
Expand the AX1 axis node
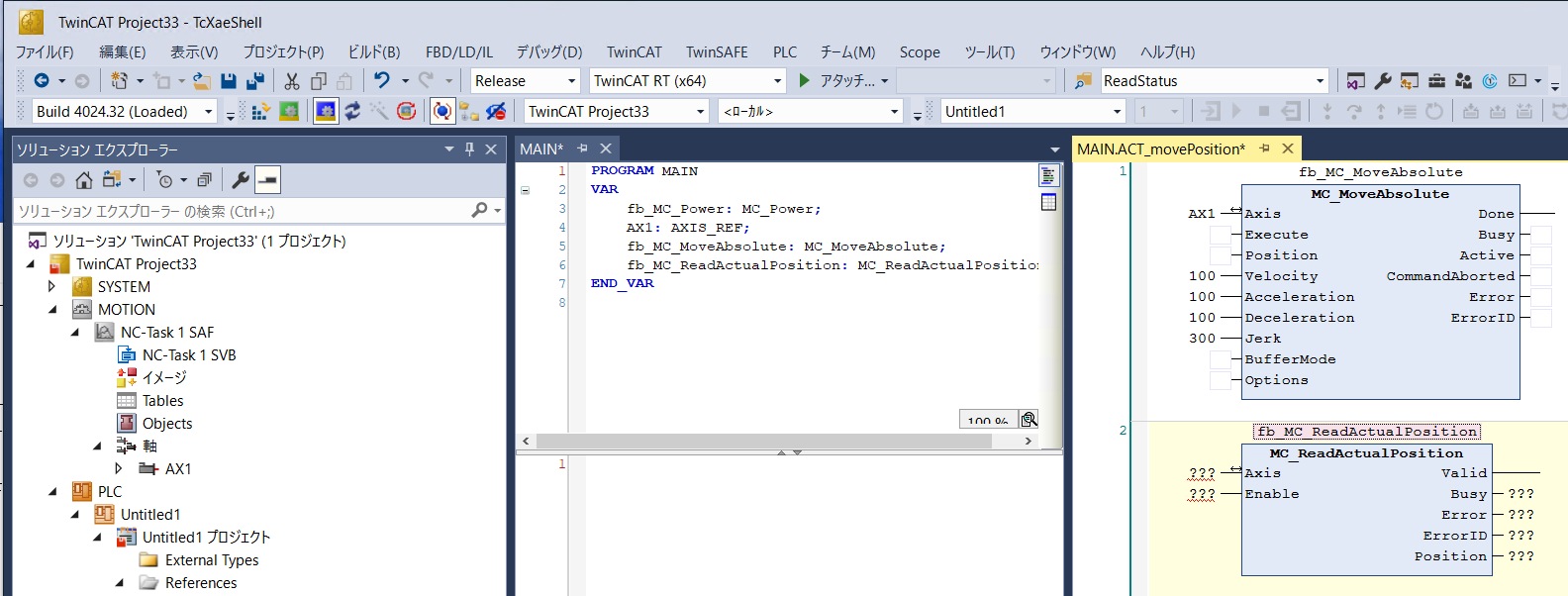[119, 469]
